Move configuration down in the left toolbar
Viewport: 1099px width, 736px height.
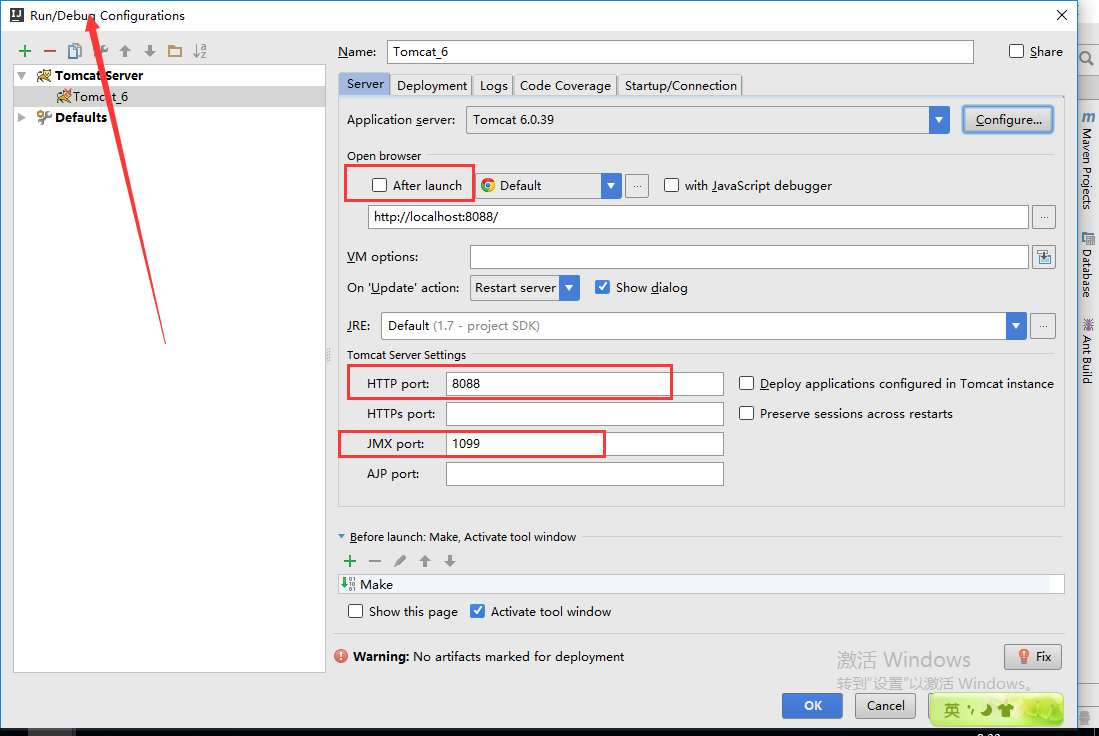point(149,51)
